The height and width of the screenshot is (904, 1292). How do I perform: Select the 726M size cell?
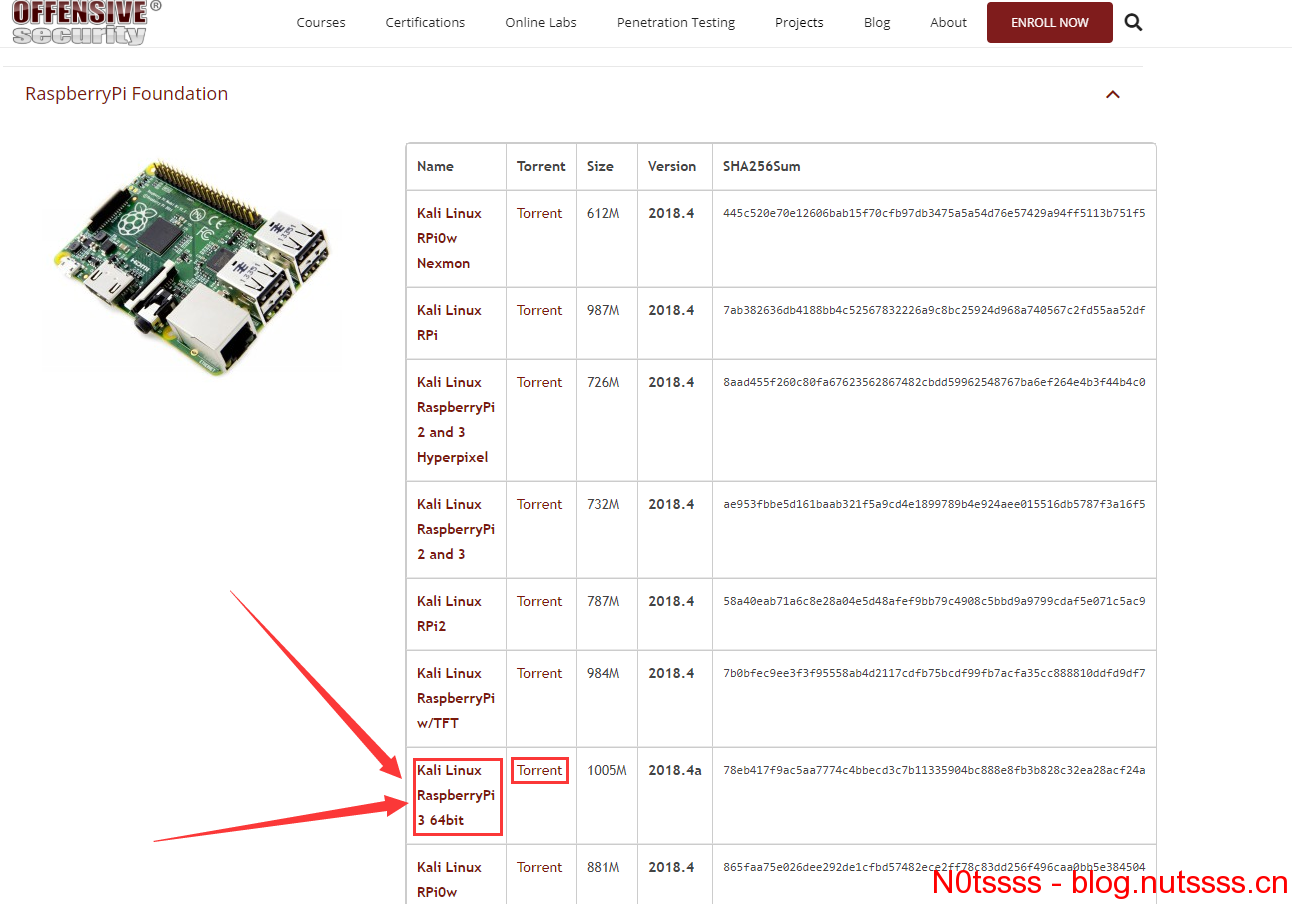click(x=603, y=382)
